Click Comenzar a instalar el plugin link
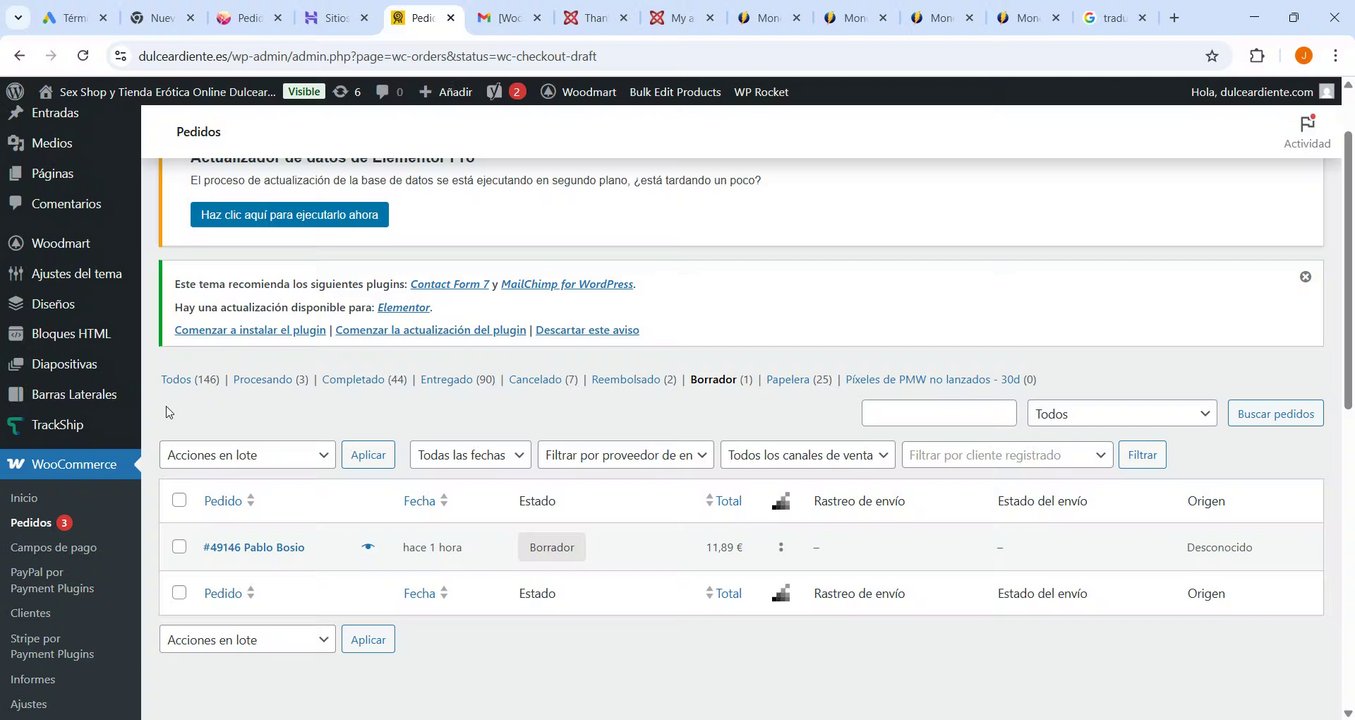Image resolution: width=1355 pixels, height=720 pixels. tap(250, 330)
